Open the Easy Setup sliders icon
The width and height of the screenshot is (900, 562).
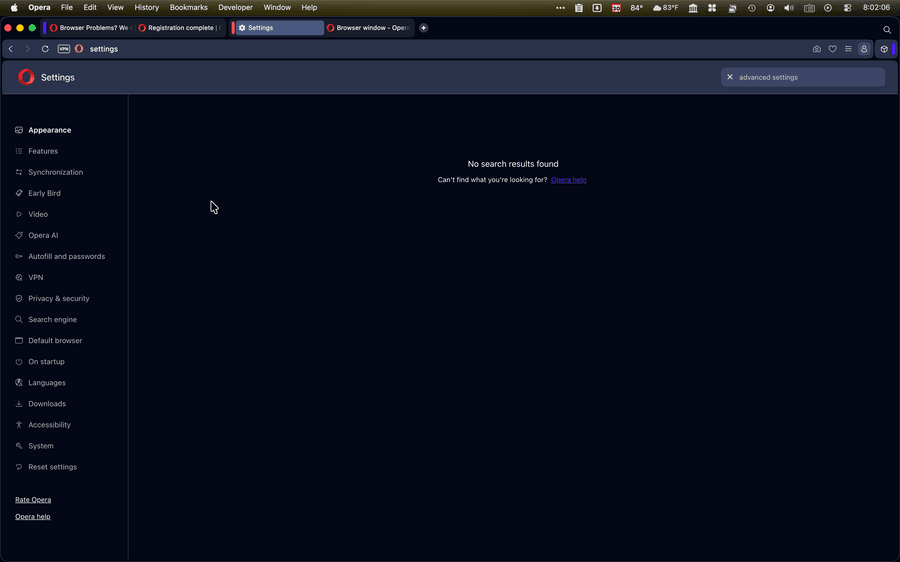pyautogui.click(x=848, y=49)
